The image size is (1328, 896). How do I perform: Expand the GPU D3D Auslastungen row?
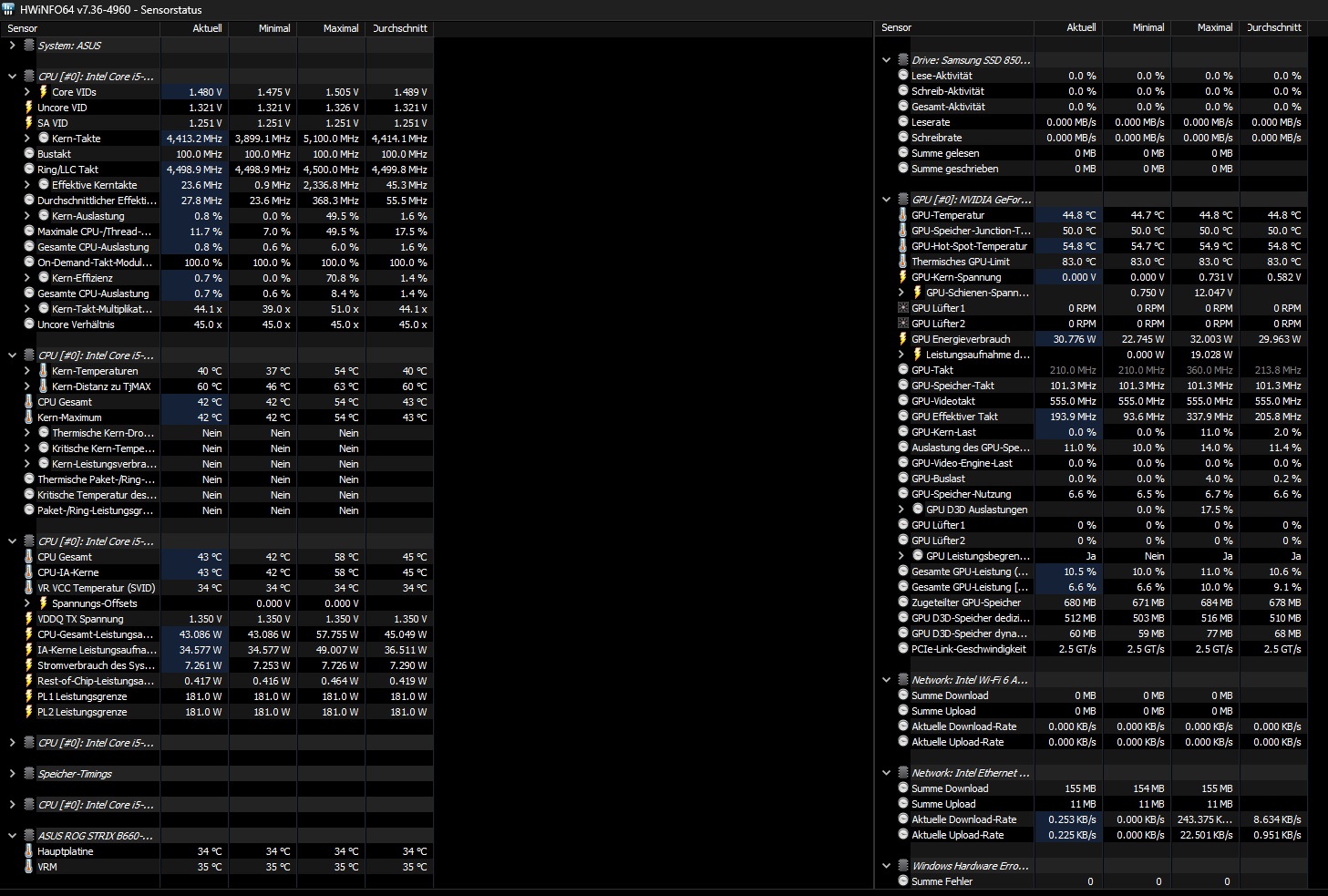[901, 510]
